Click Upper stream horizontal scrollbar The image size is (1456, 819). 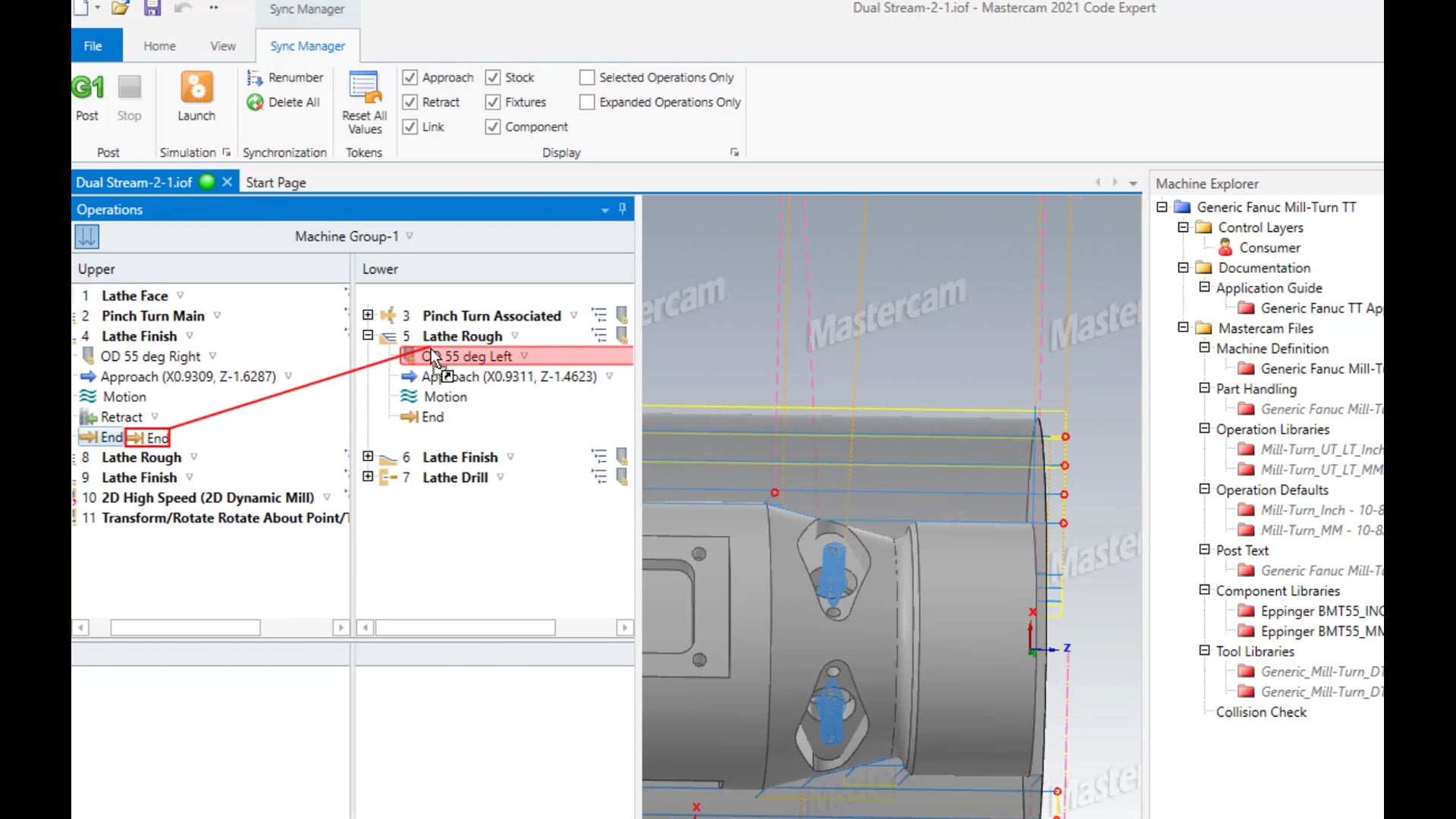coord(186,627)
